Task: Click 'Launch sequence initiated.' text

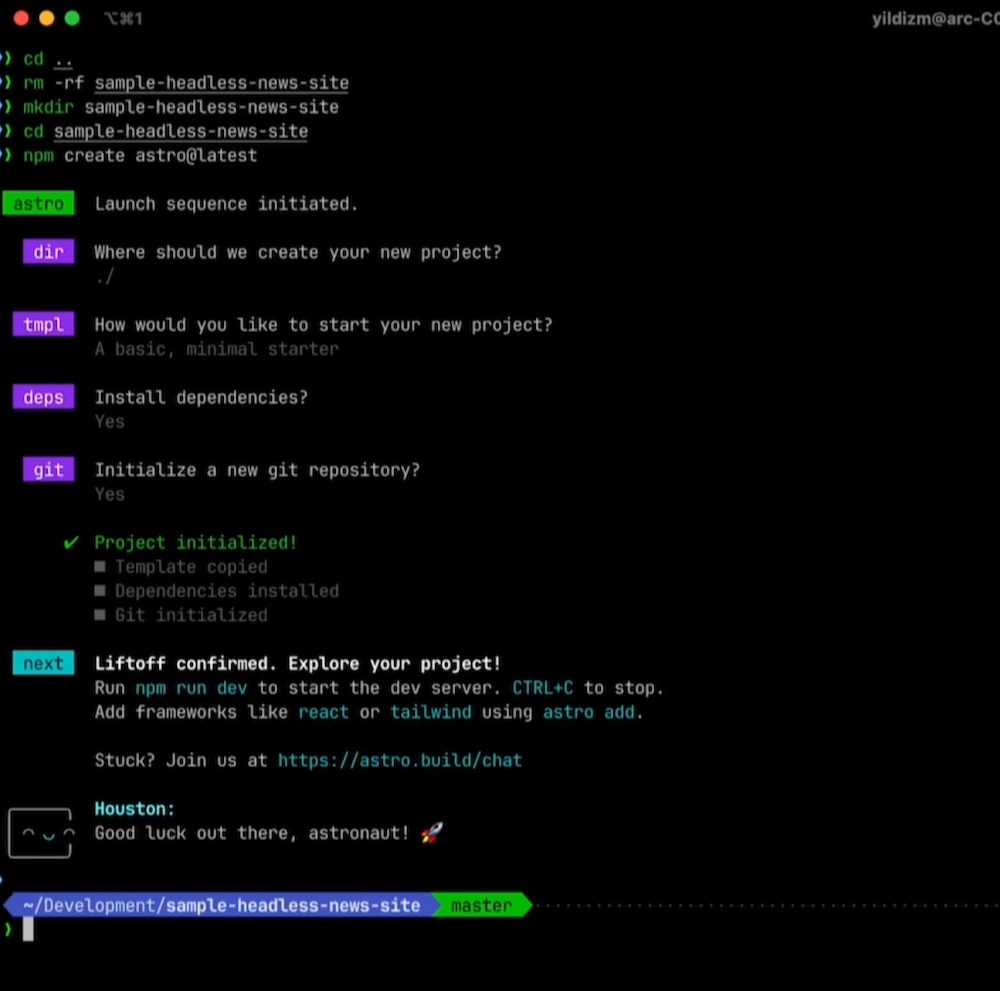Action: pos(226,204)
